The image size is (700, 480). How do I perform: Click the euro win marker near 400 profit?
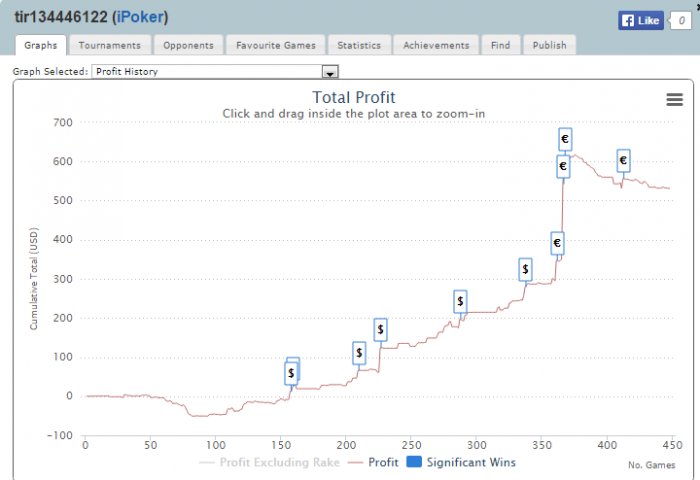[557, 243]
